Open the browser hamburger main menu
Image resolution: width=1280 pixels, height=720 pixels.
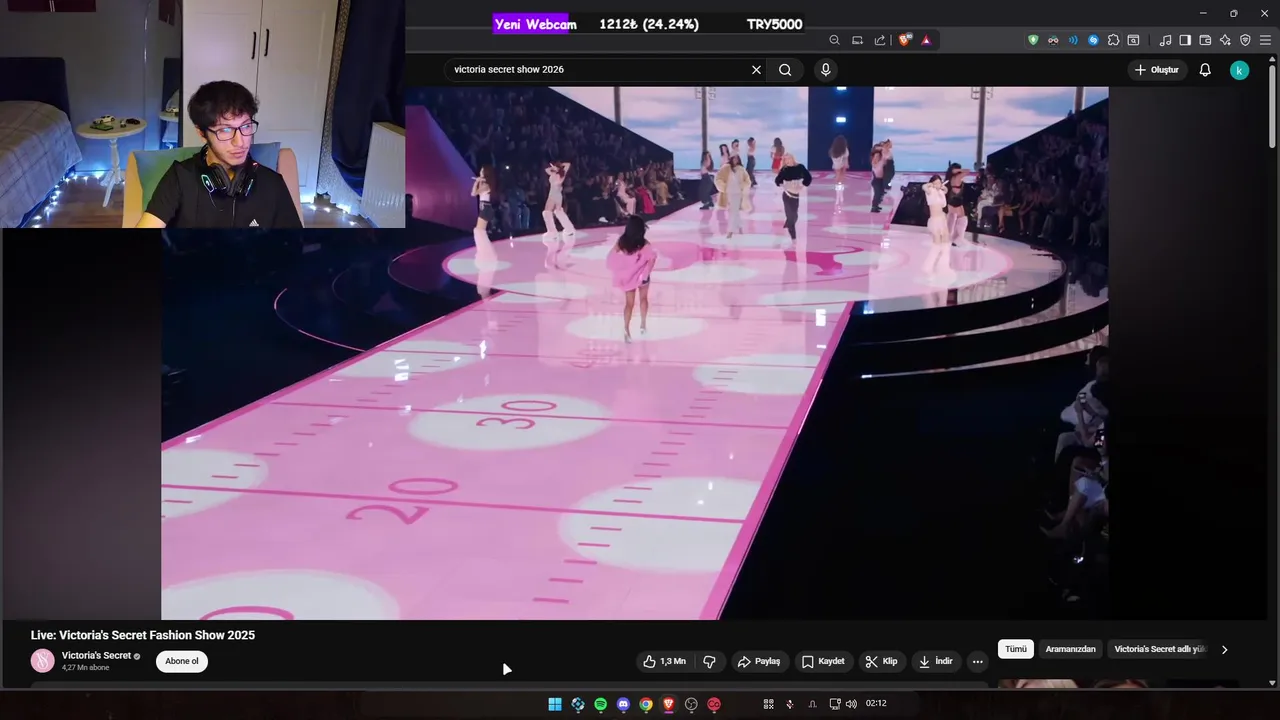(1265, 40)
